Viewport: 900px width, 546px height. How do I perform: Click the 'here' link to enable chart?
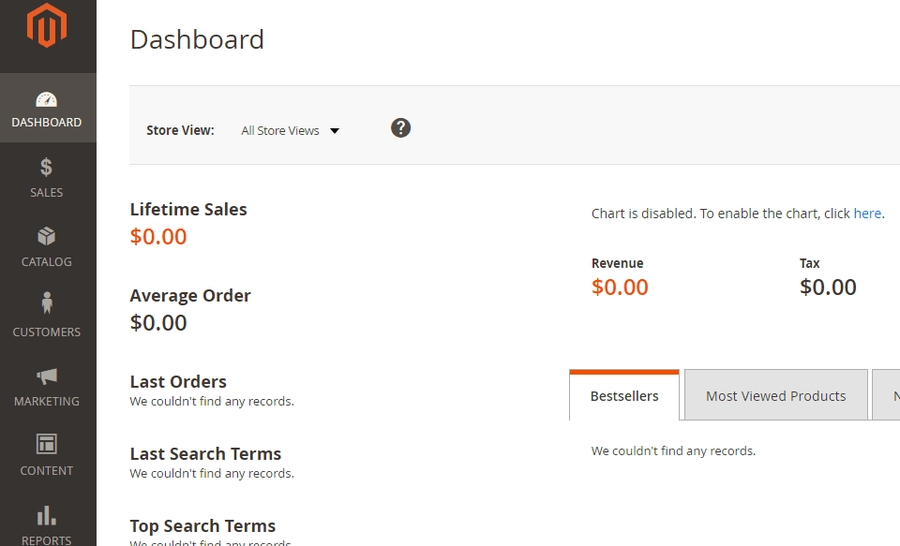tap(867, 213)
